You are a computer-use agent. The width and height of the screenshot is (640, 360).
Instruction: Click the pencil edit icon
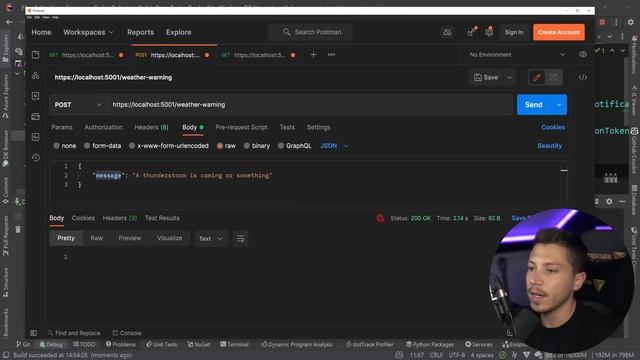(537, 77)
